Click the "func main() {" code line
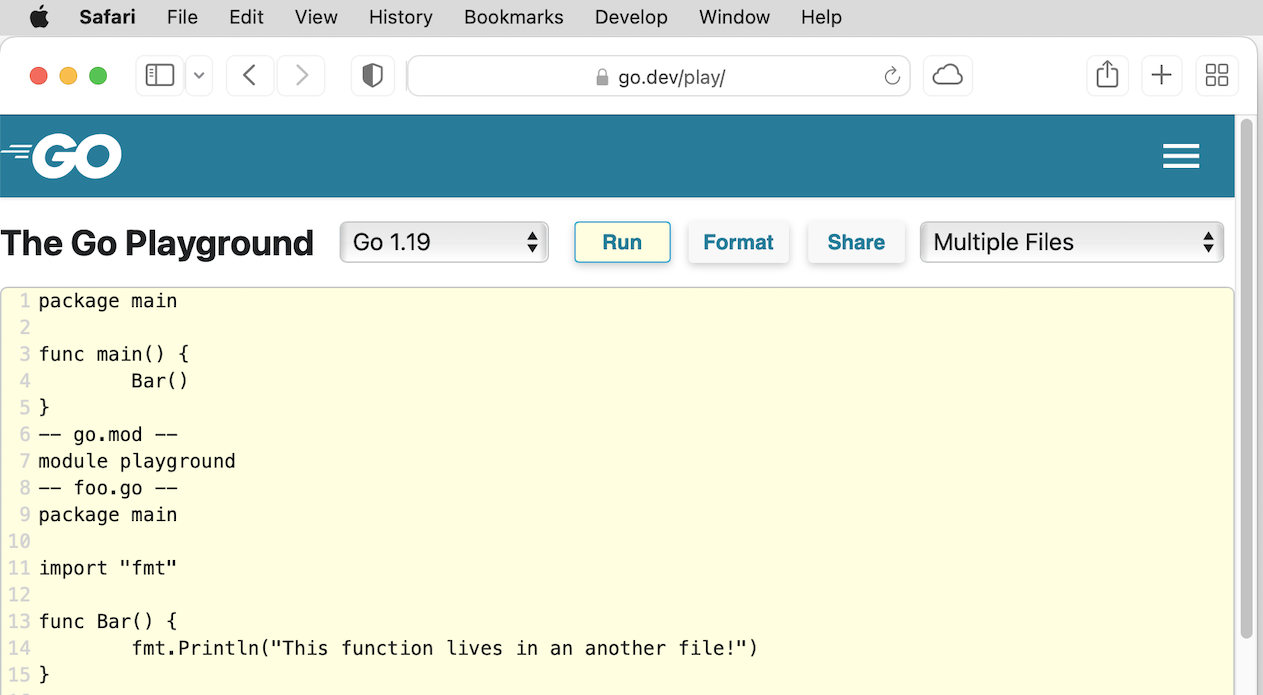The width and height of the screenshot is (1263, 695). tap(113, 354)
